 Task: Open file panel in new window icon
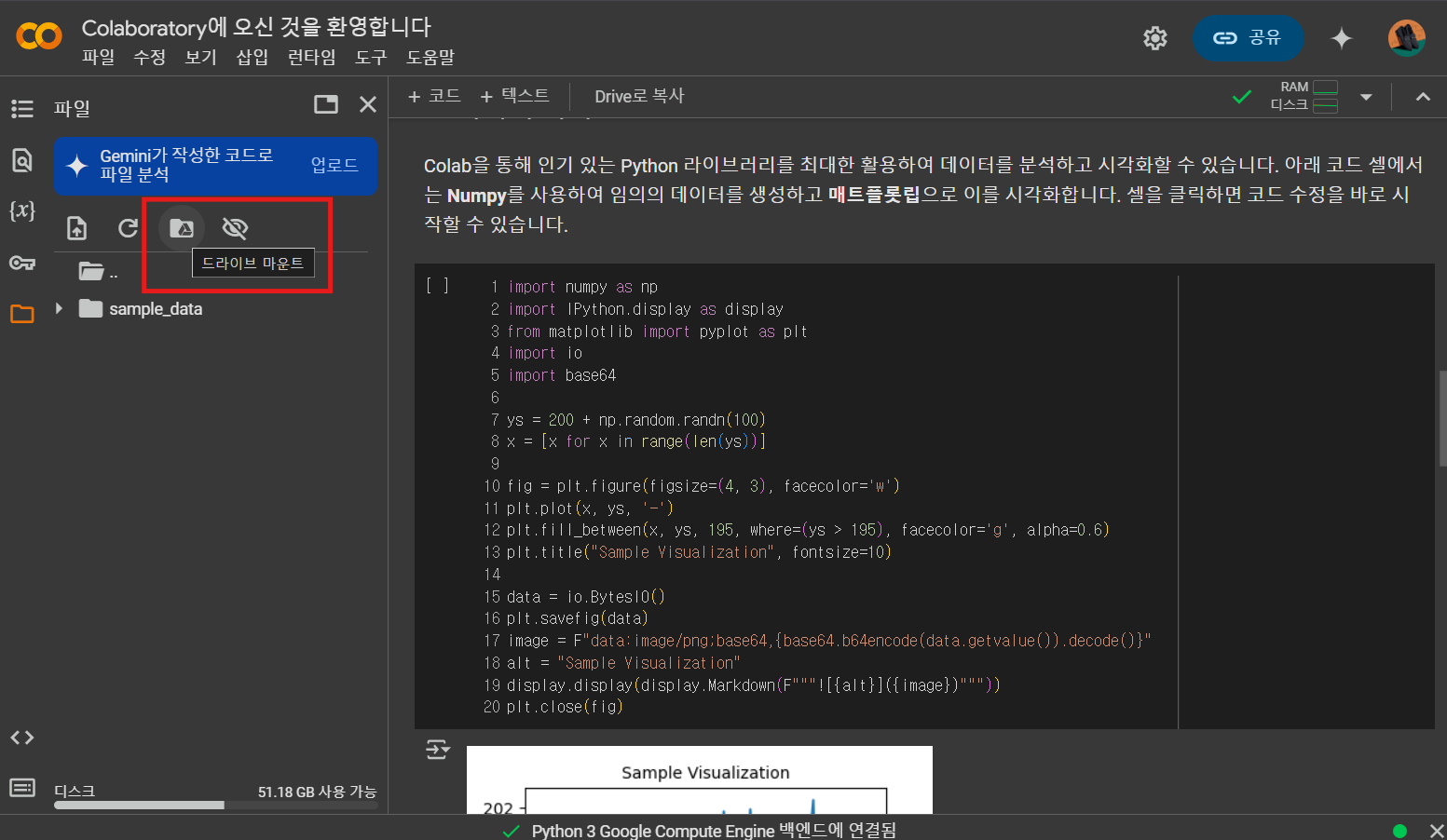pyautogui.click(x=326, y=104)
